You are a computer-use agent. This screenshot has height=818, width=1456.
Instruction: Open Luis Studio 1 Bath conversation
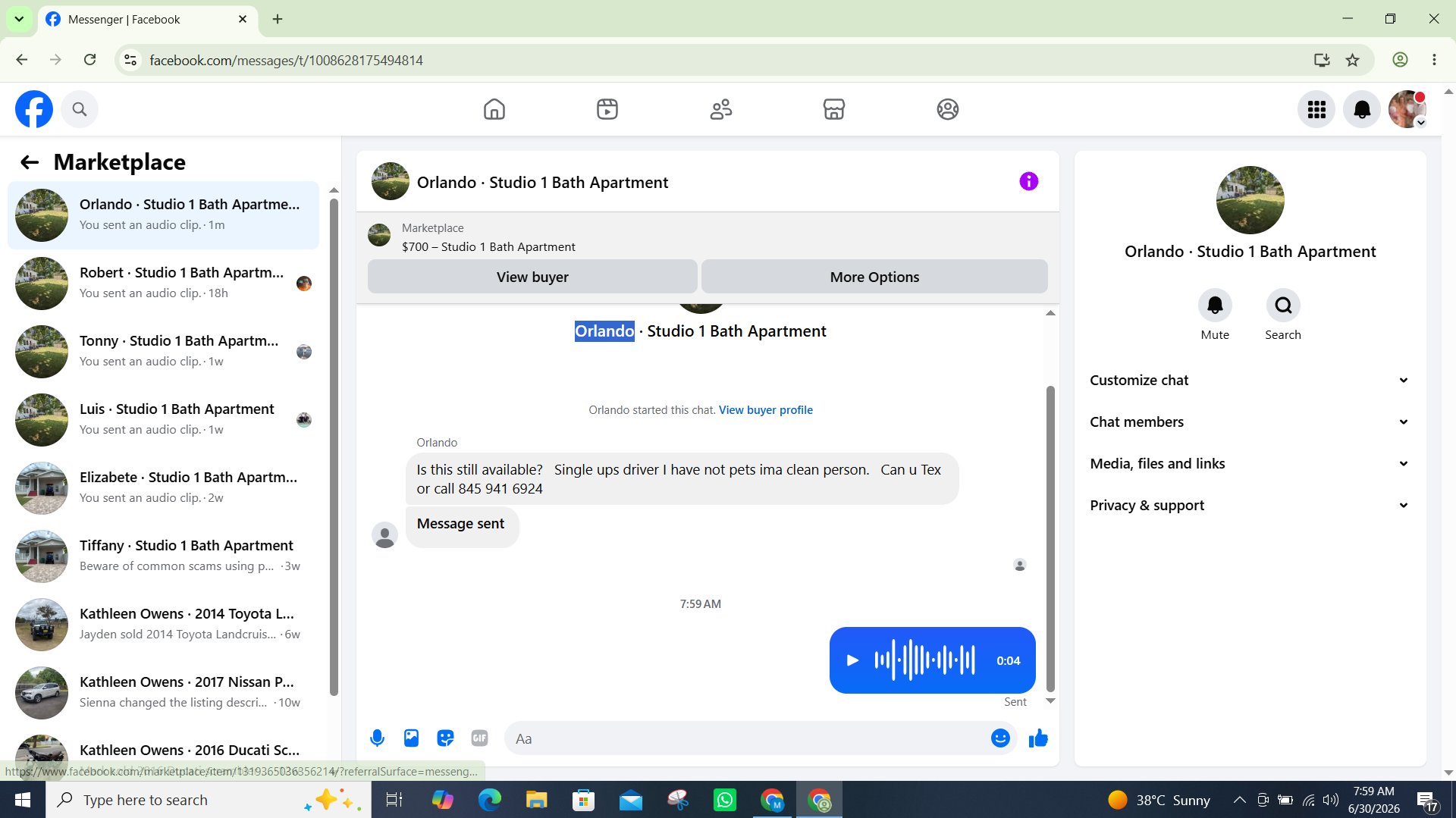163,420
